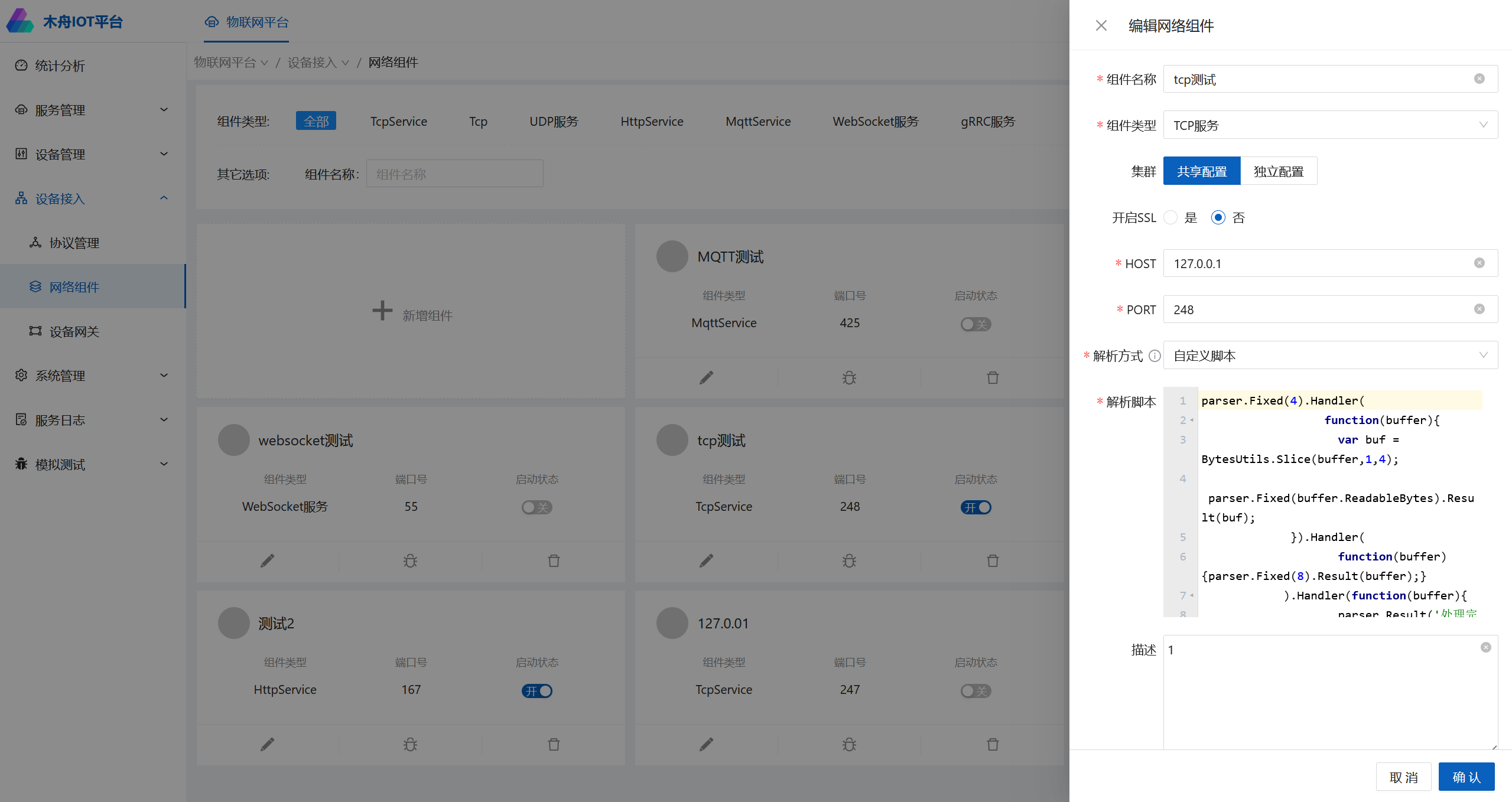Expand 服务管理 sidebar menu
The image size is (1512, 802).
coord(93,110)
